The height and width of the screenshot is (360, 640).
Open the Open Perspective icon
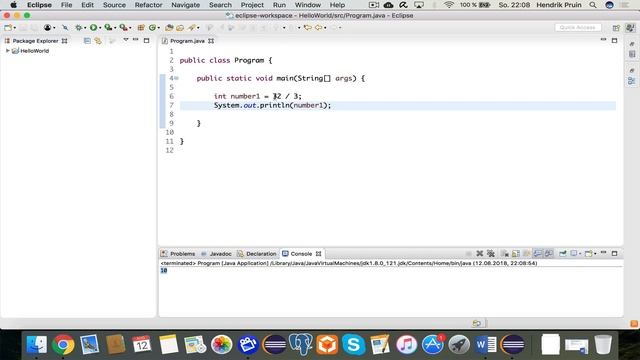click(x=616, y=28)
